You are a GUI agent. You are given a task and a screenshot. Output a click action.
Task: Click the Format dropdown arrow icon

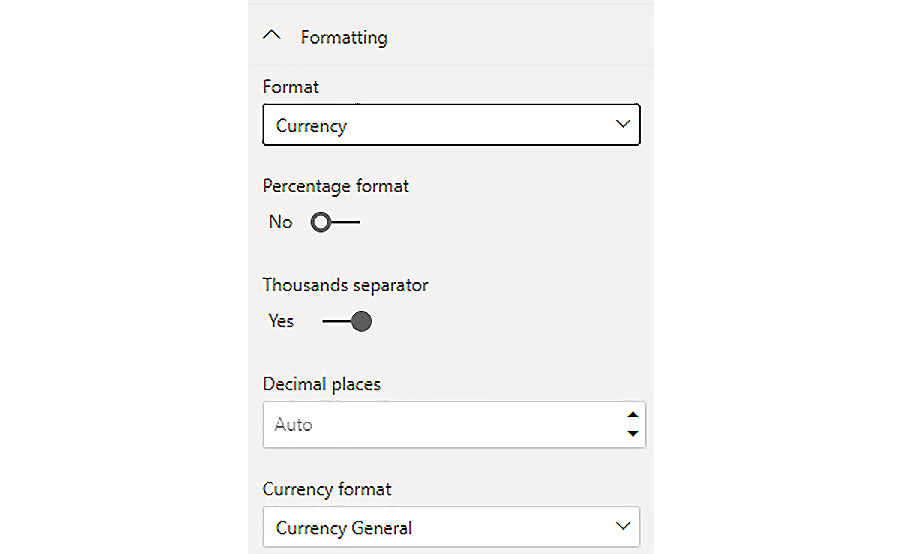tap(623, 125)
